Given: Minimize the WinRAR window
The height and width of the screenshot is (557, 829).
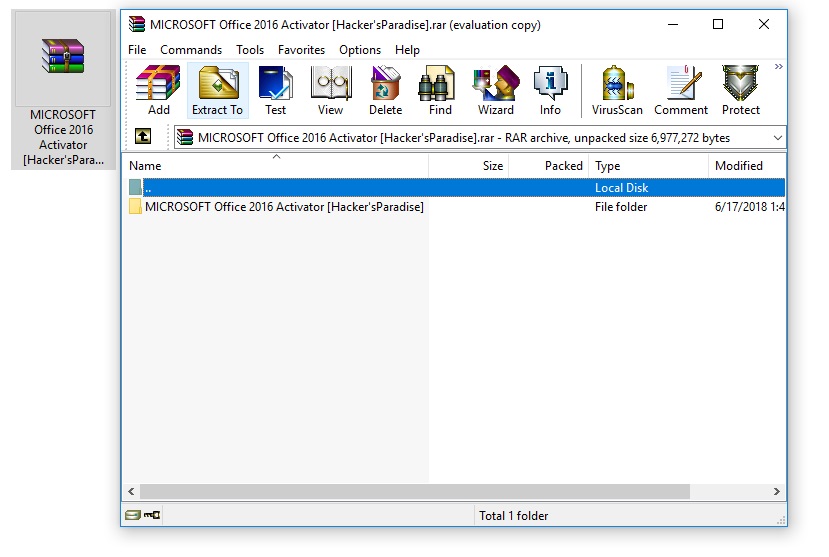Looking at the screenshot, I should [x=673, y=24].
